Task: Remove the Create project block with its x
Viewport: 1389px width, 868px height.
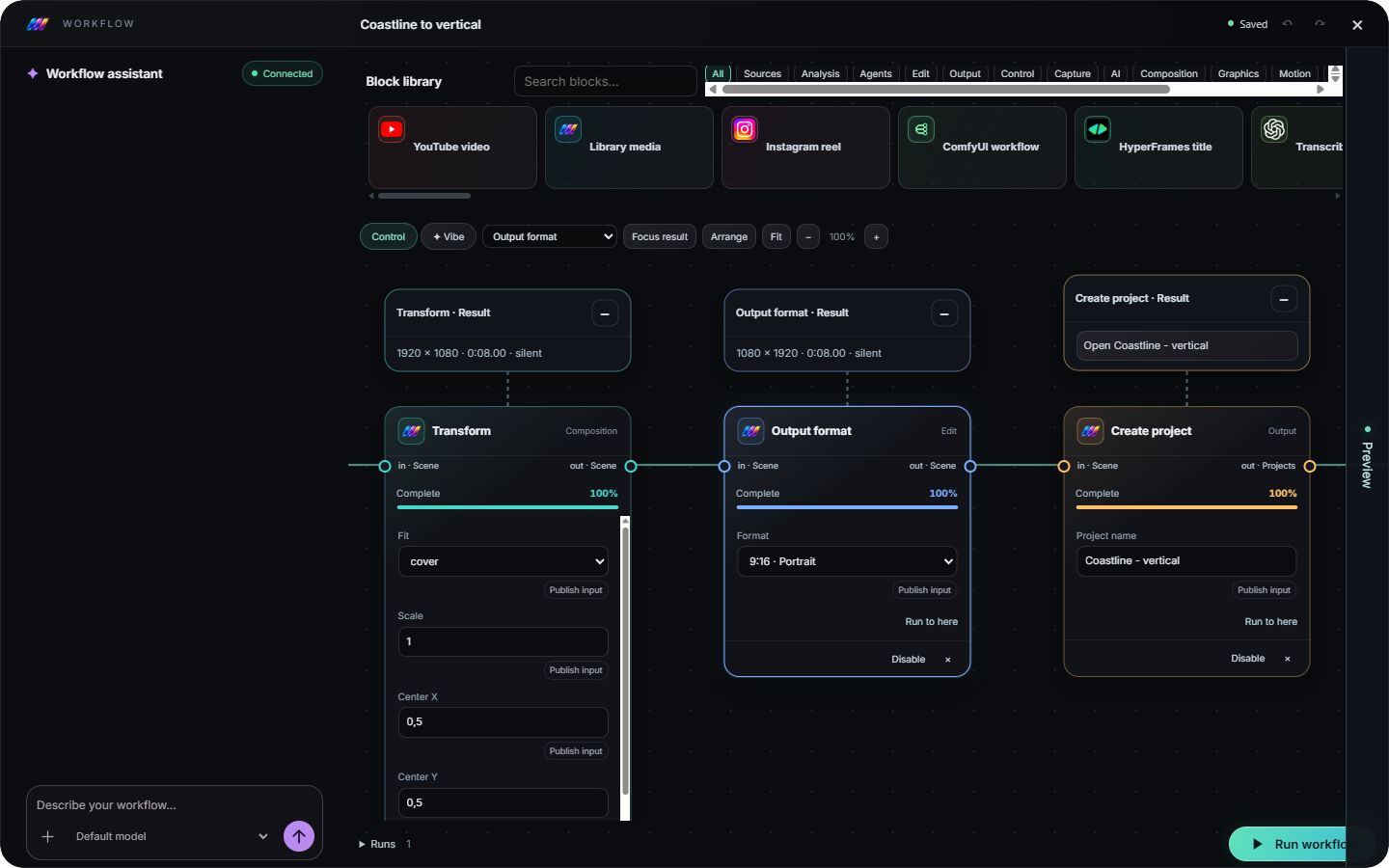Action: (1288, 659)
